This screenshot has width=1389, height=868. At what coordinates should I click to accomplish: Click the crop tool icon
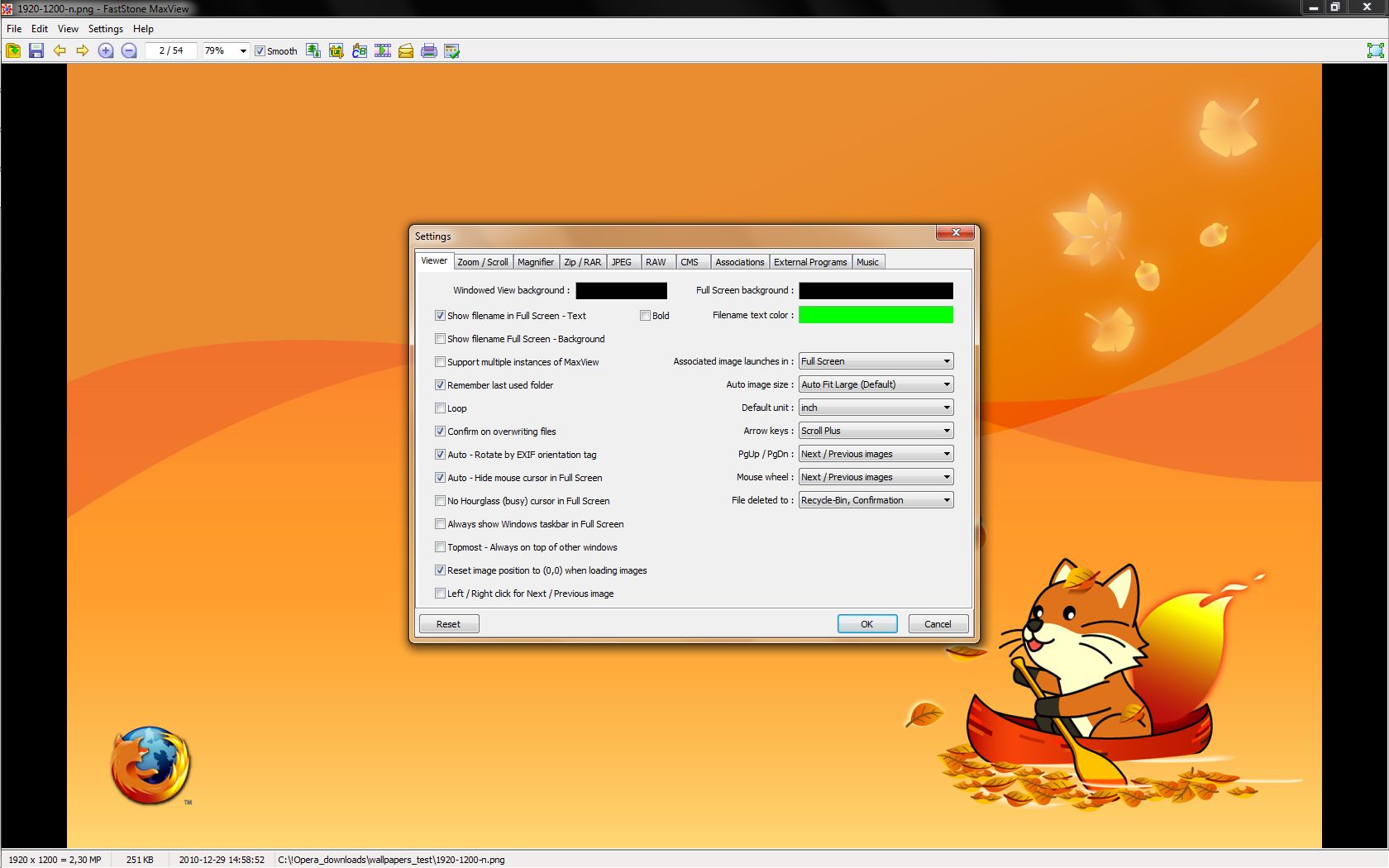[x=337, y=50]
